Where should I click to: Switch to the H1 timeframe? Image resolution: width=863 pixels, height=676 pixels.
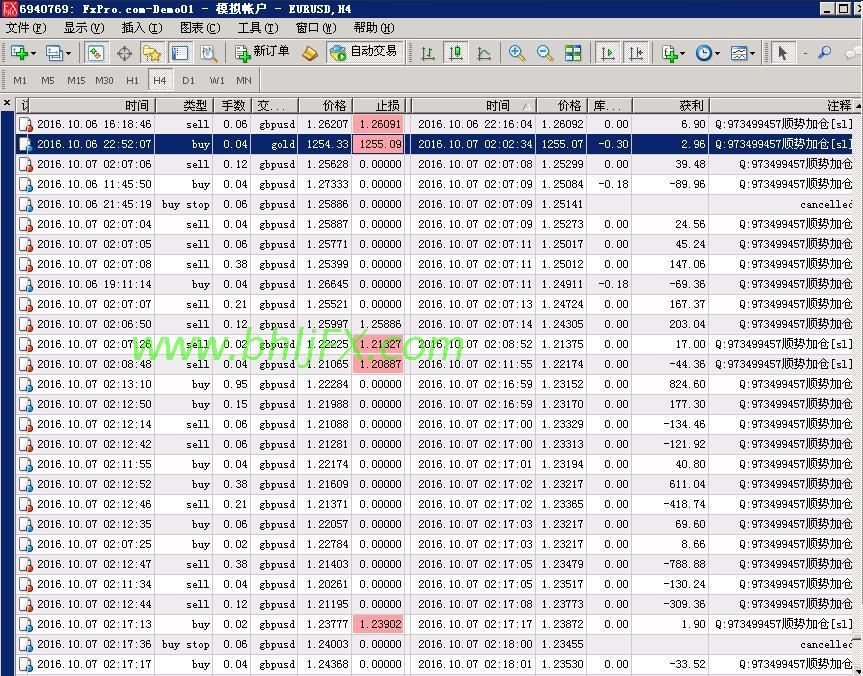132,80
